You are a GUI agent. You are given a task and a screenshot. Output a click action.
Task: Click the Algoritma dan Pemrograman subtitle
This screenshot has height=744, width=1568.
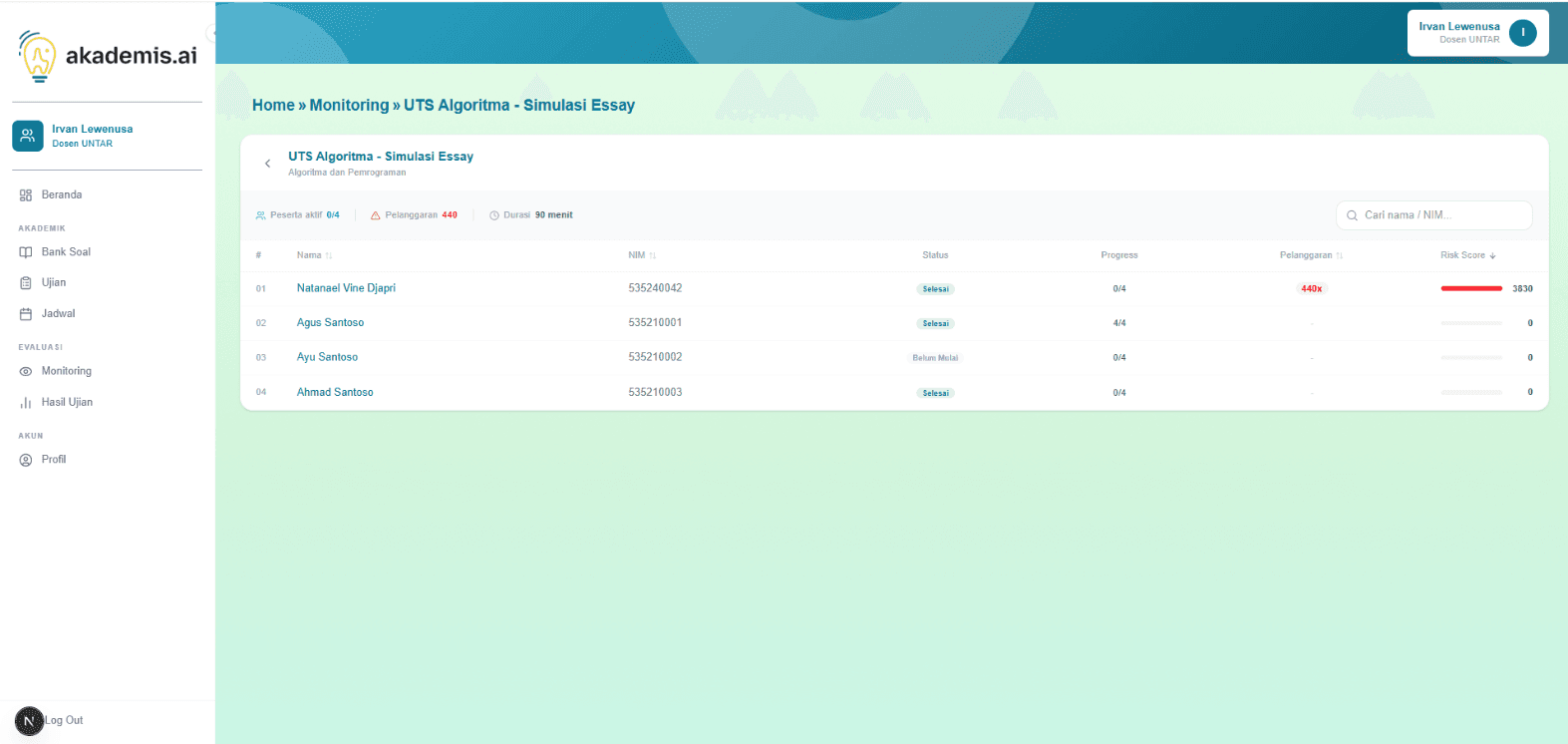pyautogui.click(x=347, y=173)
